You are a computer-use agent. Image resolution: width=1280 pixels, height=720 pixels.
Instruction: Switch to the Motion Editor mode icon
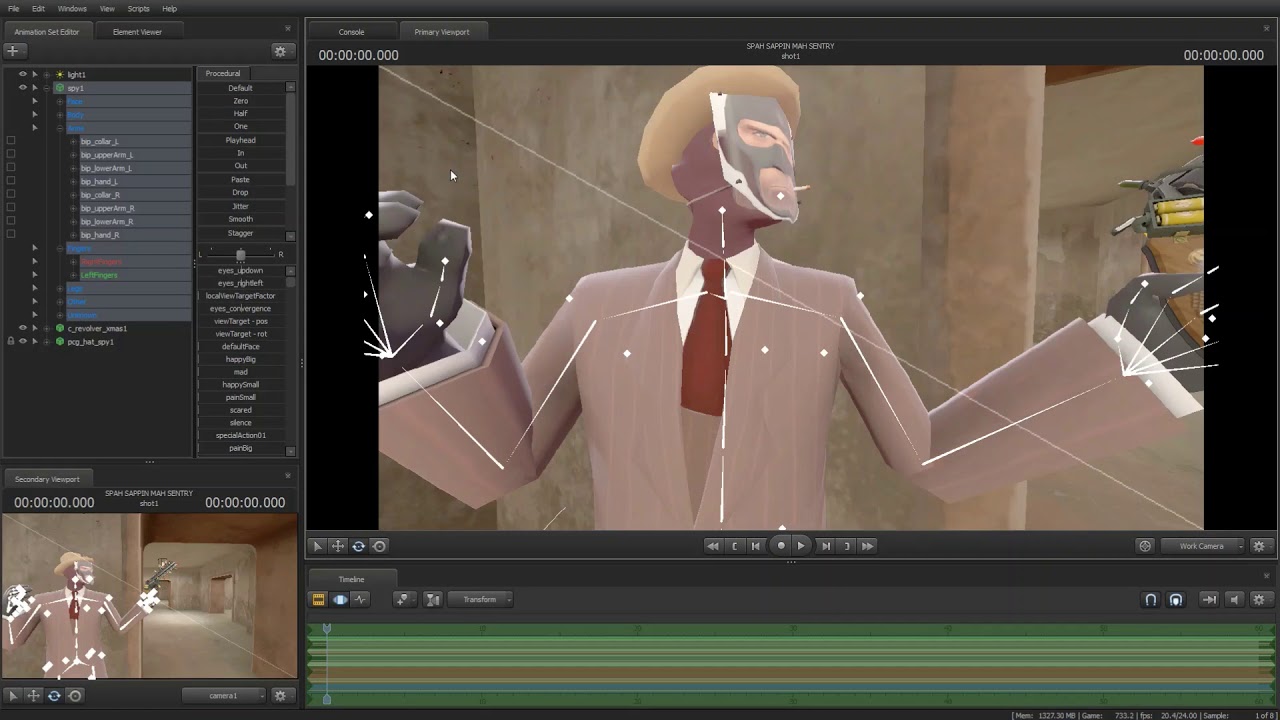(340, 600)
